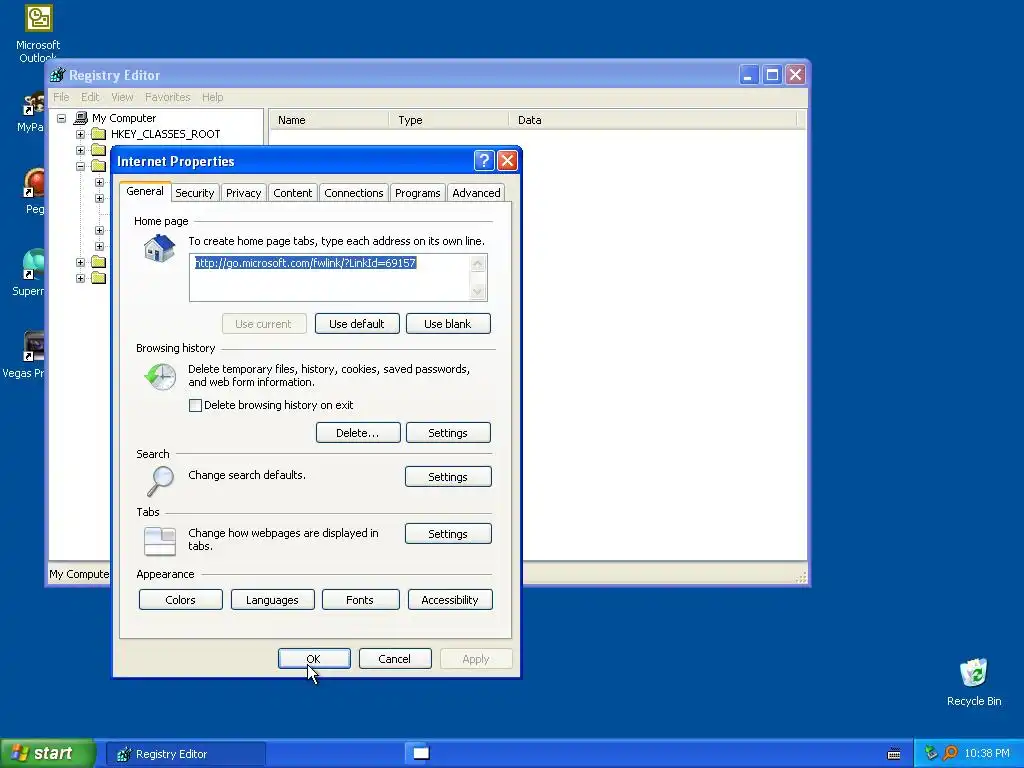Click the Internet Properties help question mark
Image resolution: width=1024 pixels, height=768 pixels.
click(484, 161)
